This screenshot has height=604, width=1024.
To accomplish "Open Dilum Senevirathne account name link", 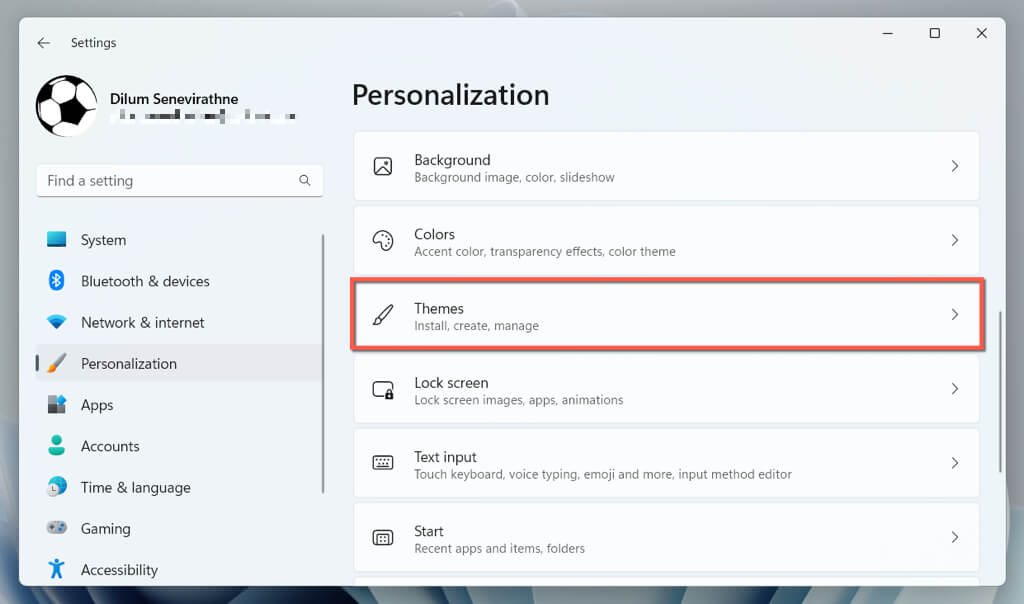I will click(174, 99).
